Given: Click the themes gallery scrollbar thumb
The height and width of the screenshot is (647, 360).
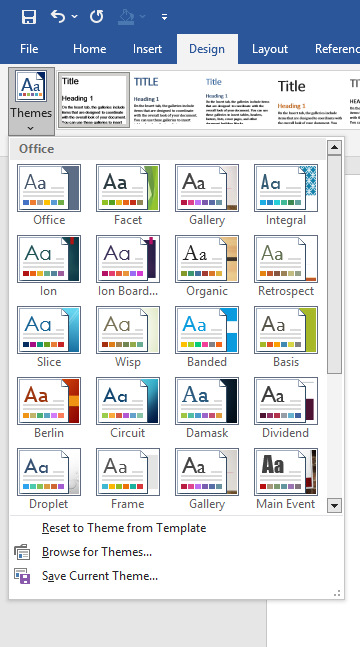Looking at the screenshot, I should 334,264.
